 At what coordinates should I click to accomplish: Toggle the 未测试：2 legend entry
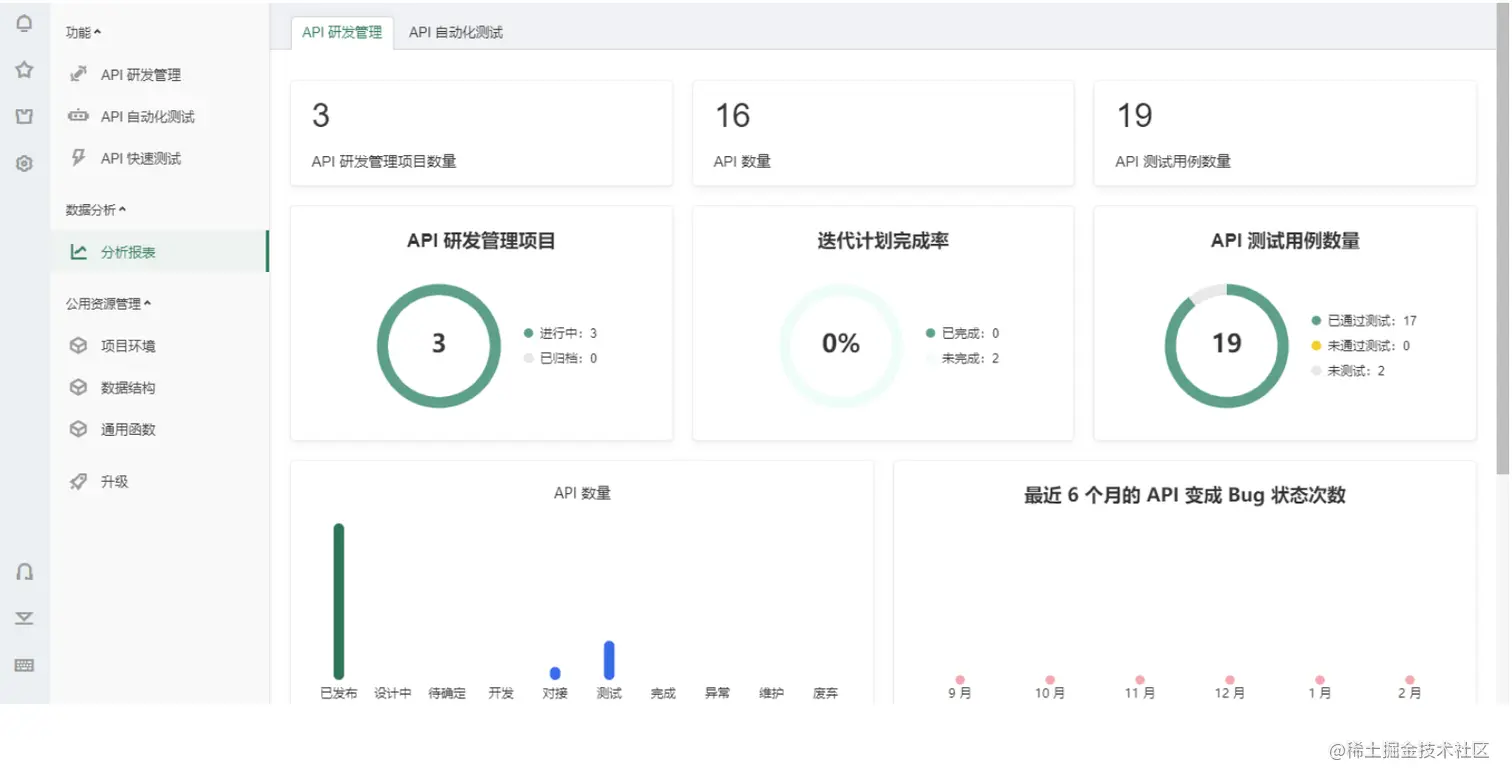coord(1349,371)
